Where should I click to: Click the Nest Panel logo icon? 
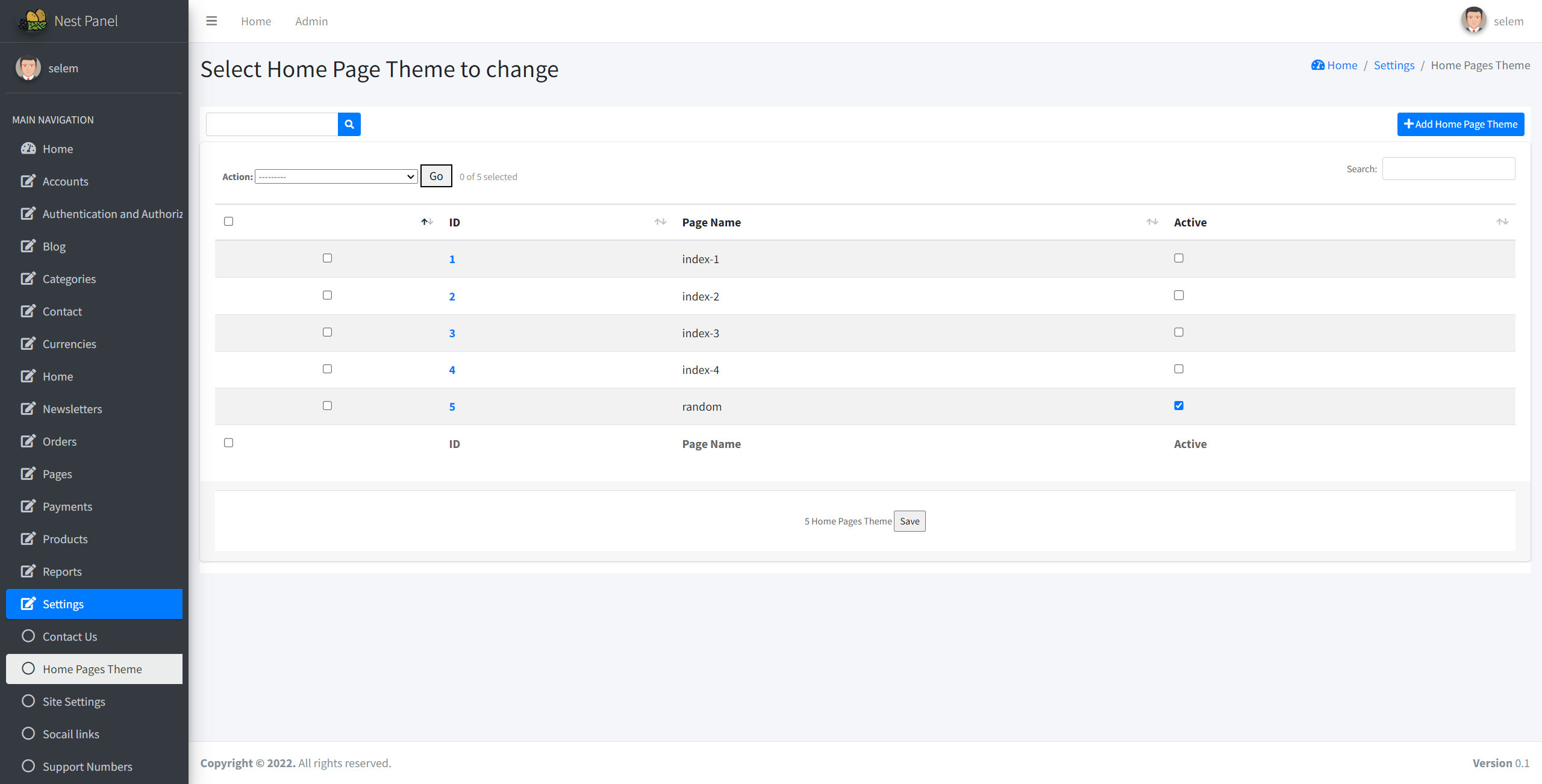click(34, 21)
